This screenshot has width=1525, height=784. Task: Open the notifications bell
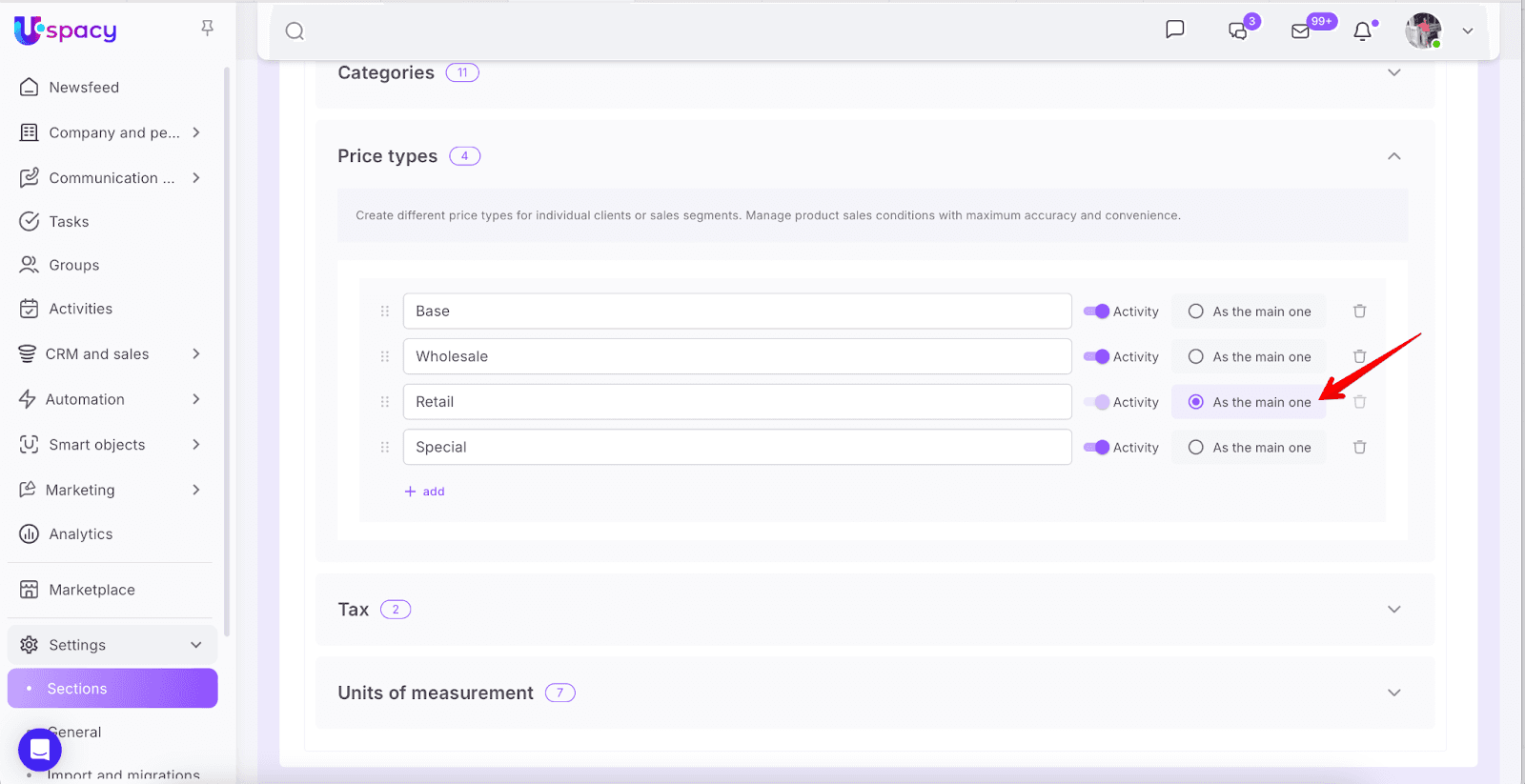[x=1362, y=31]
